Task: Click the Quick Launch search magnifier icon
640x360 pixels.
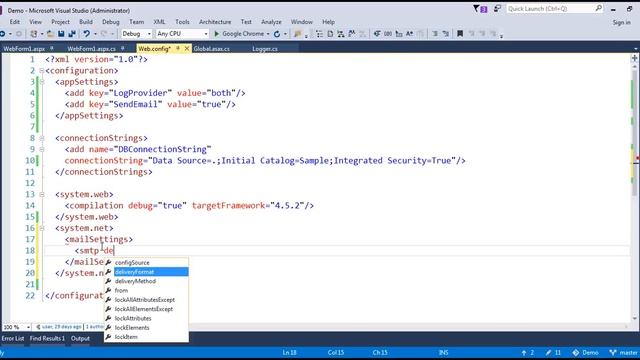Action: (598, 8)
